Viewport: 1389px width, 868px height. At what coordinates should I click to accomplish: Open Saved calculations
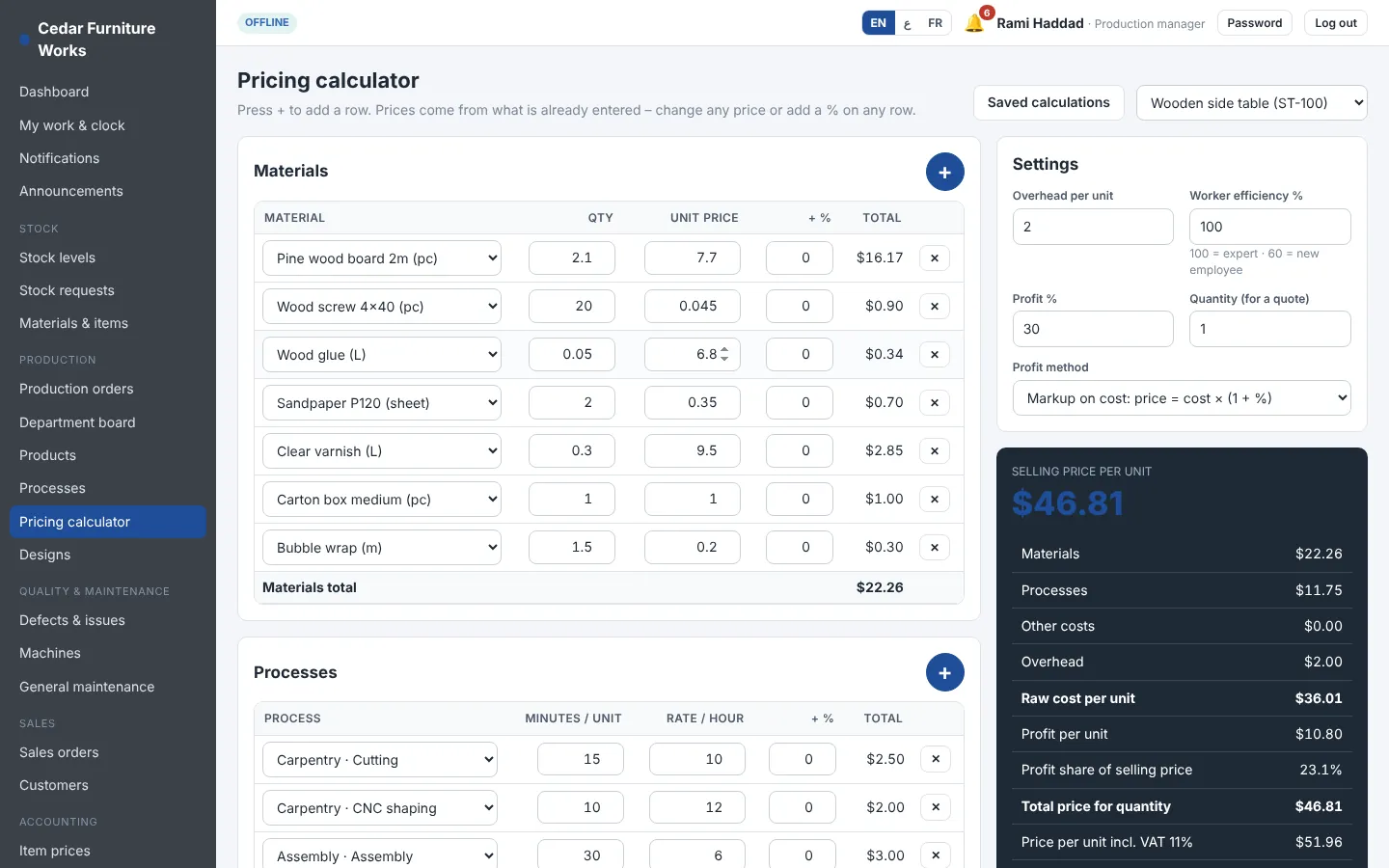pyautogui.click(x=1049, y=102)
